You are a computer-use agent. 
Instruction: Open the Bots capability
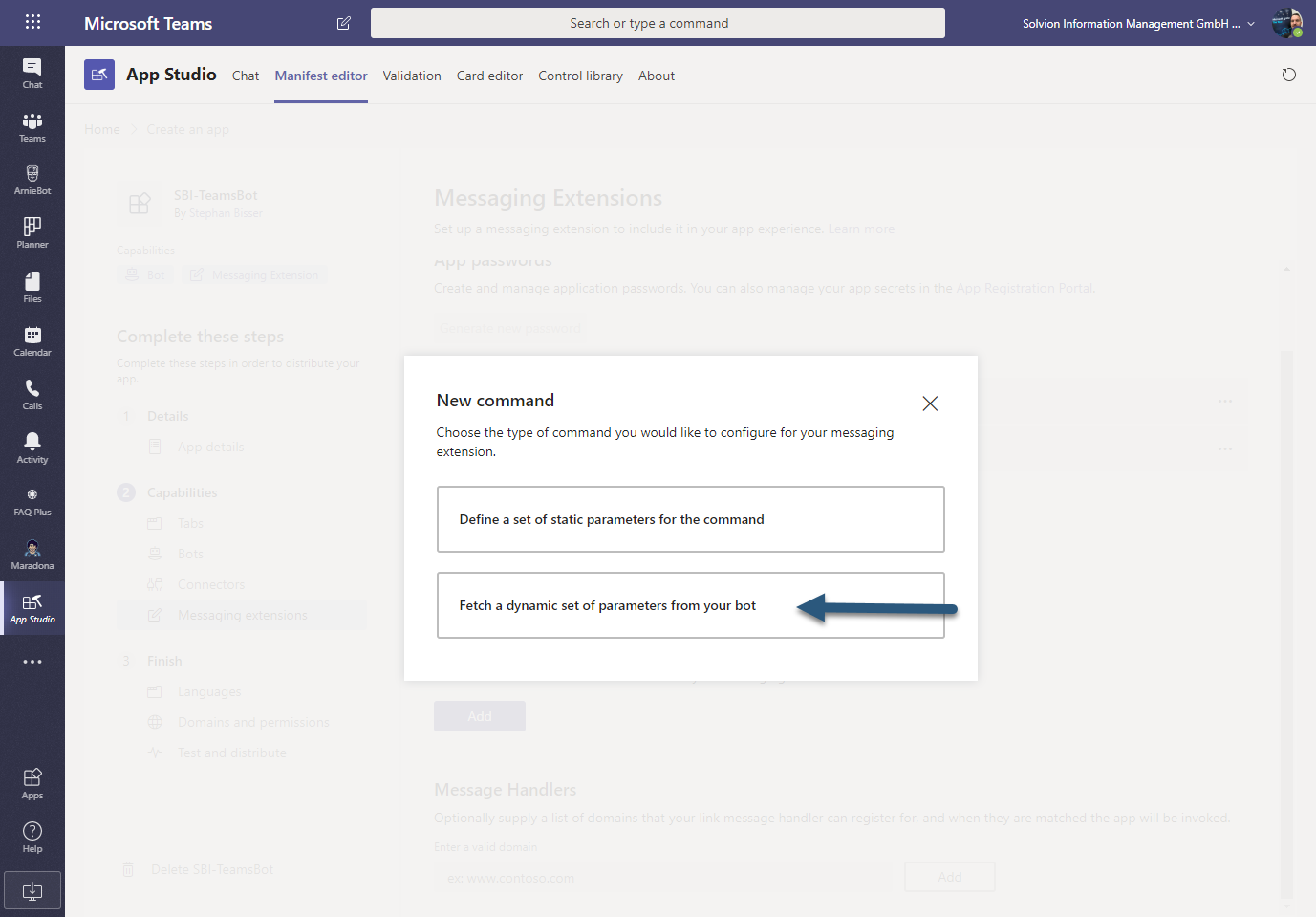190,554
